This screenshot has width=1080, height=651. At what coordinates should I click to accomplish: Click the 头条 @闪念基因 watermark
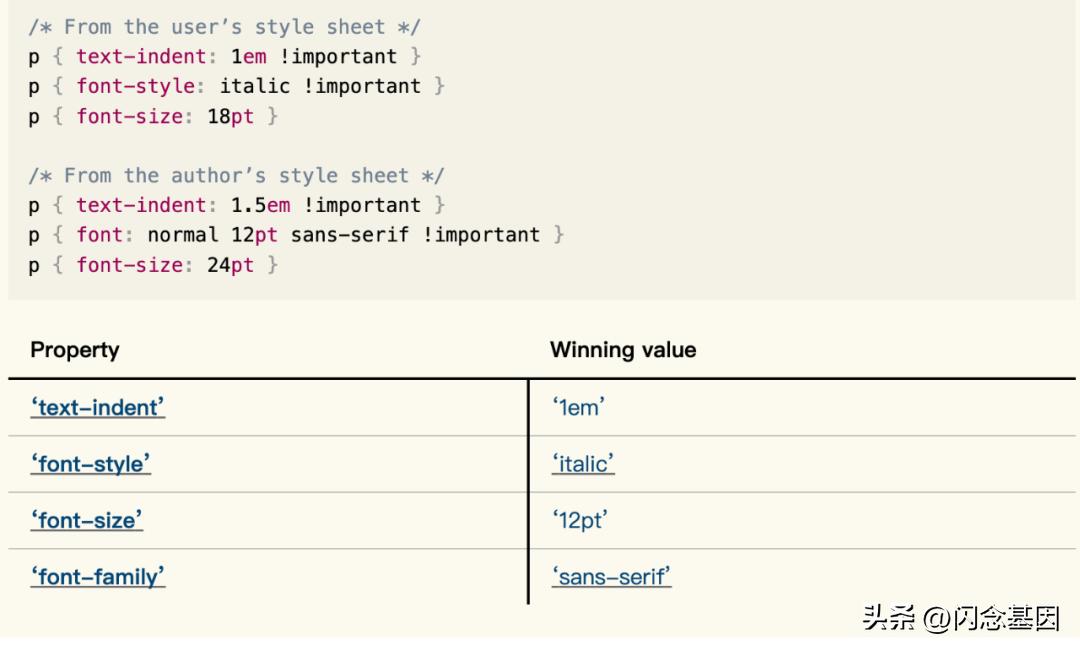tap(960, 618)
